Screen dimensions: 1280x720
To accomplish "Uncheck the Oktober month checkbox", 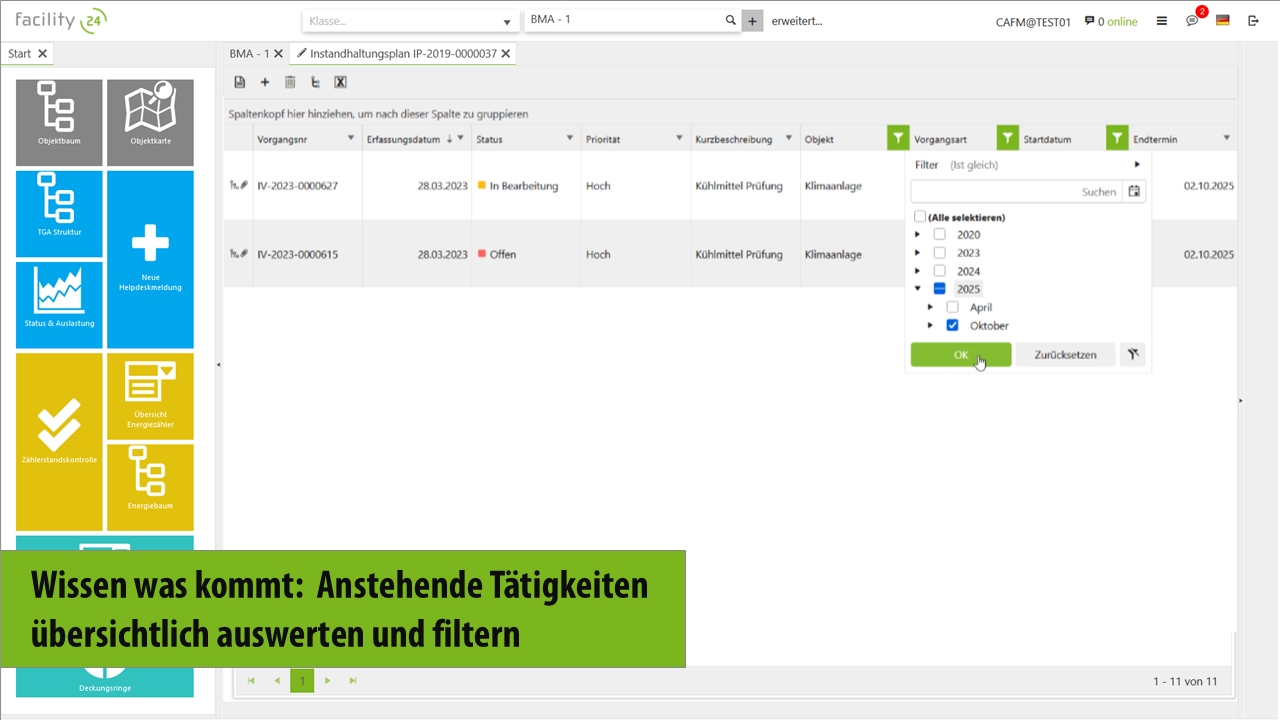I will [952, 325].
